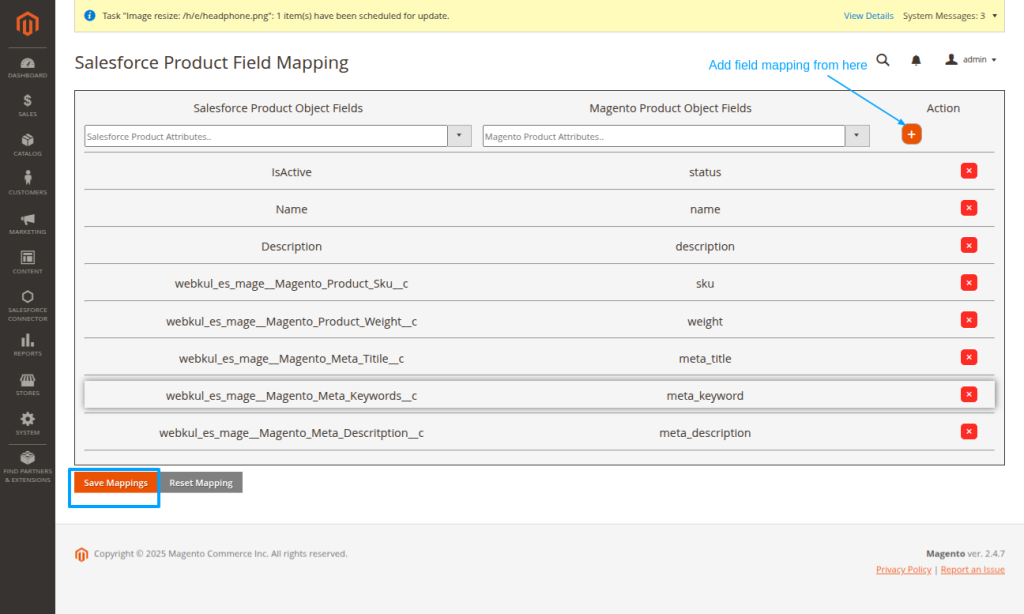Click webkul_es_mage__Magento_Meta_Descritption__c text

(x=291, y=433)
